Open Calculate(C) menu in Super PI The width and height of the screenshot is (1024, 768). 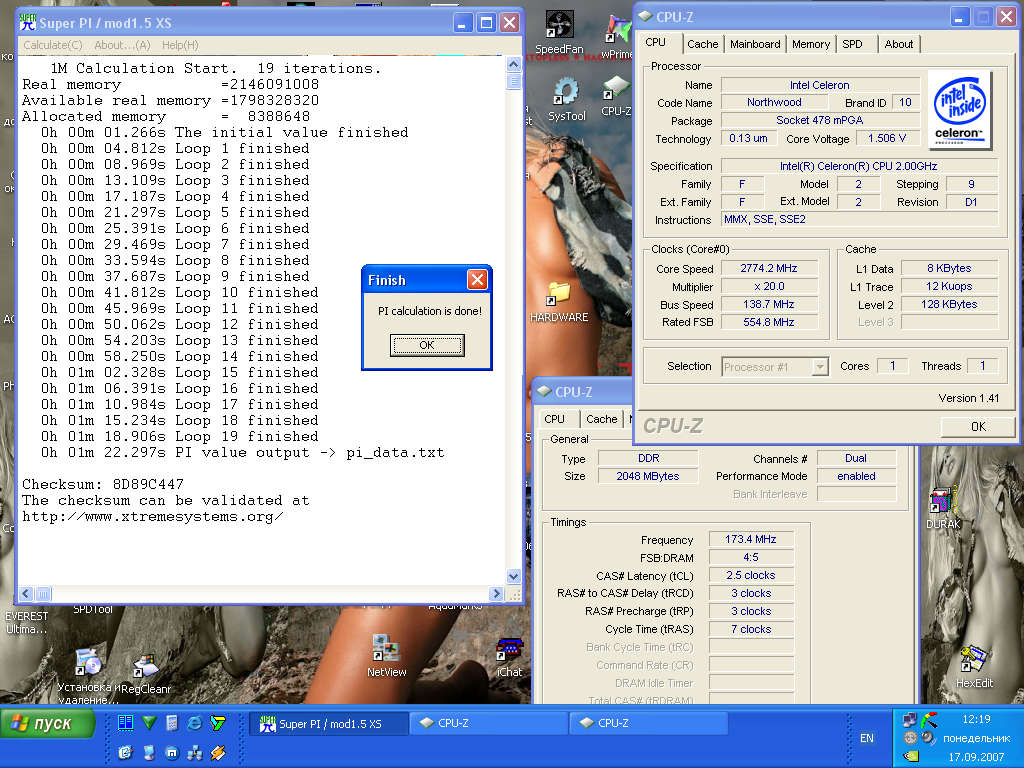tap(53, 44)
